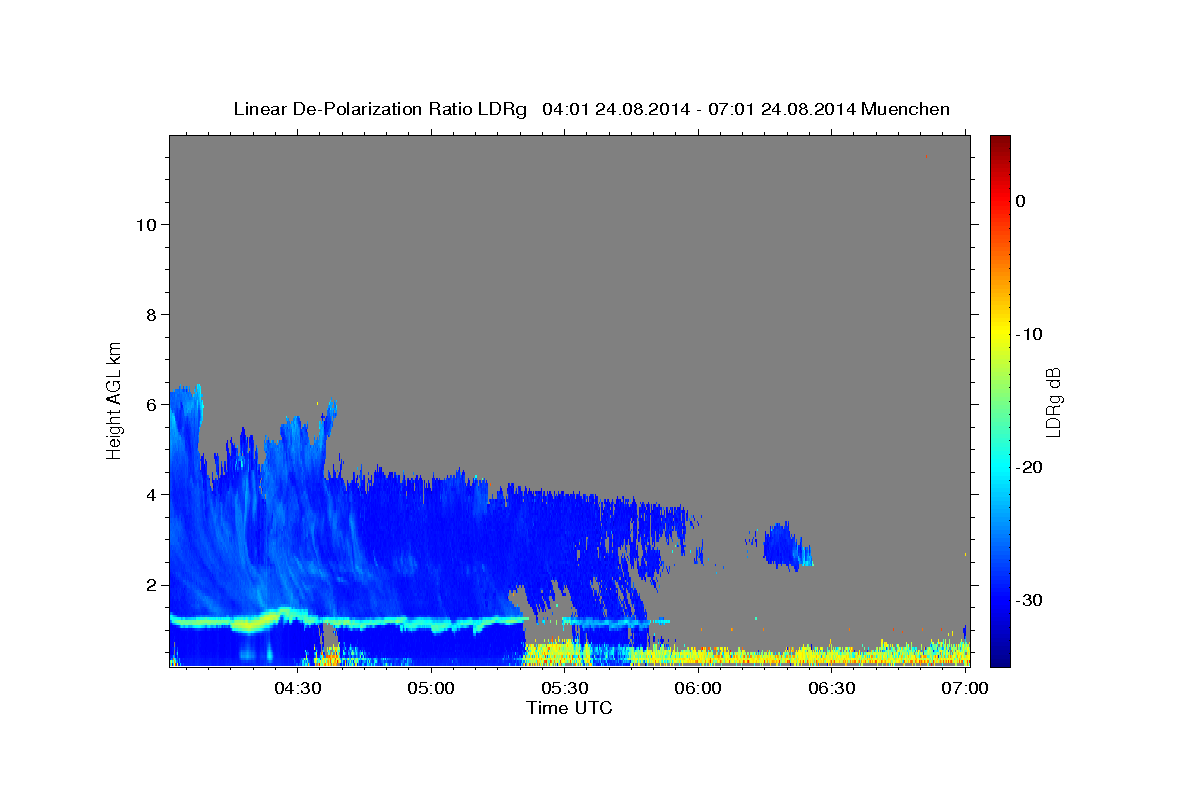
Task: Click the 05:30 time tick label
Action: click(565, 689)
